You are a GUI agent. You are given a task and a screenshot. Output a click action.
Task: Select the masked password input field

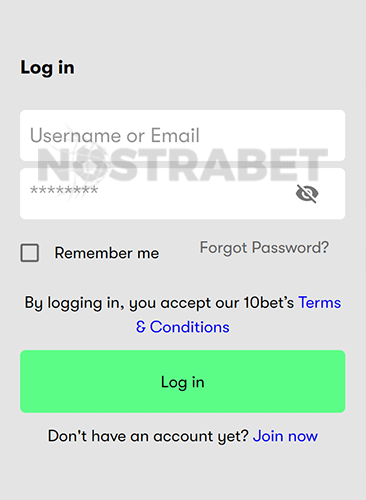point(182,194)
